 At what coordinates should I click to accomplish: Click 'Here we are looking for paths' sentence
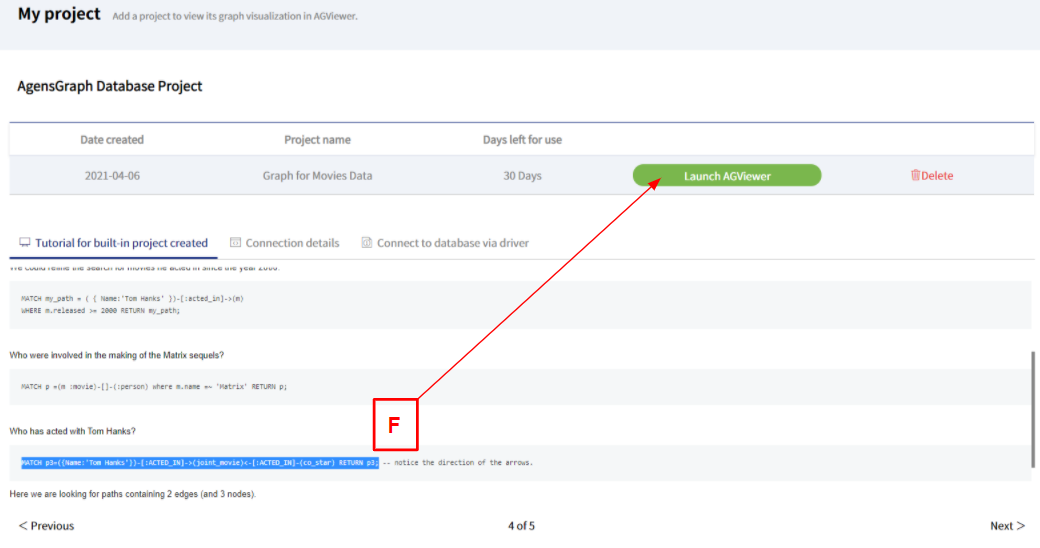tap(133, 494)
